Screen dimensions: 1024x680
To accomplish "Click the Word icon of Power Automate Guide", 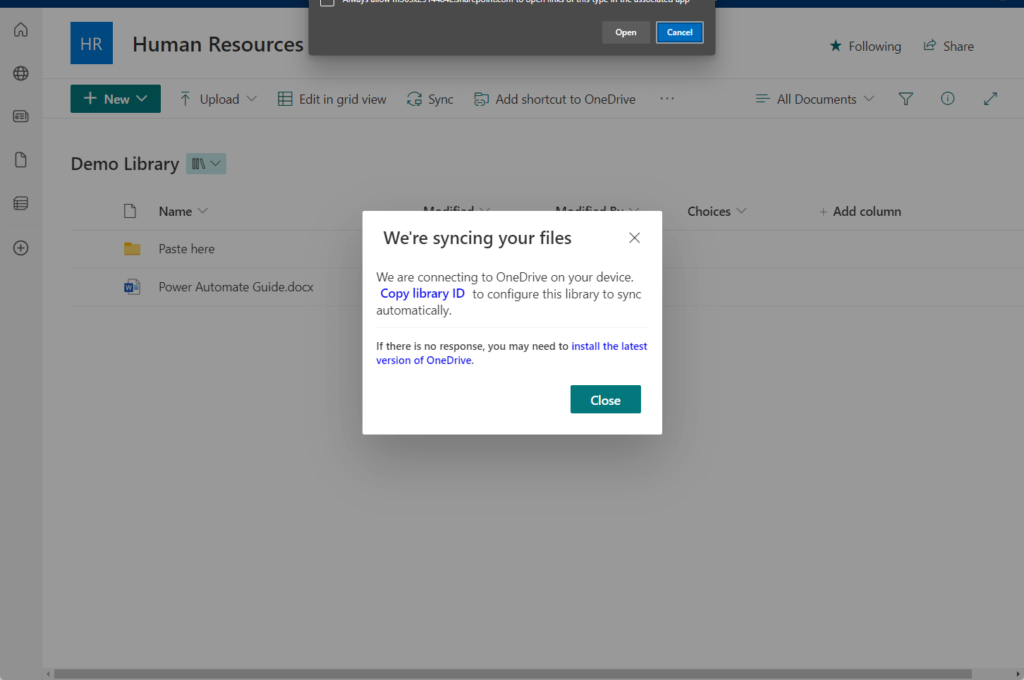I will [x=132, y=287].
